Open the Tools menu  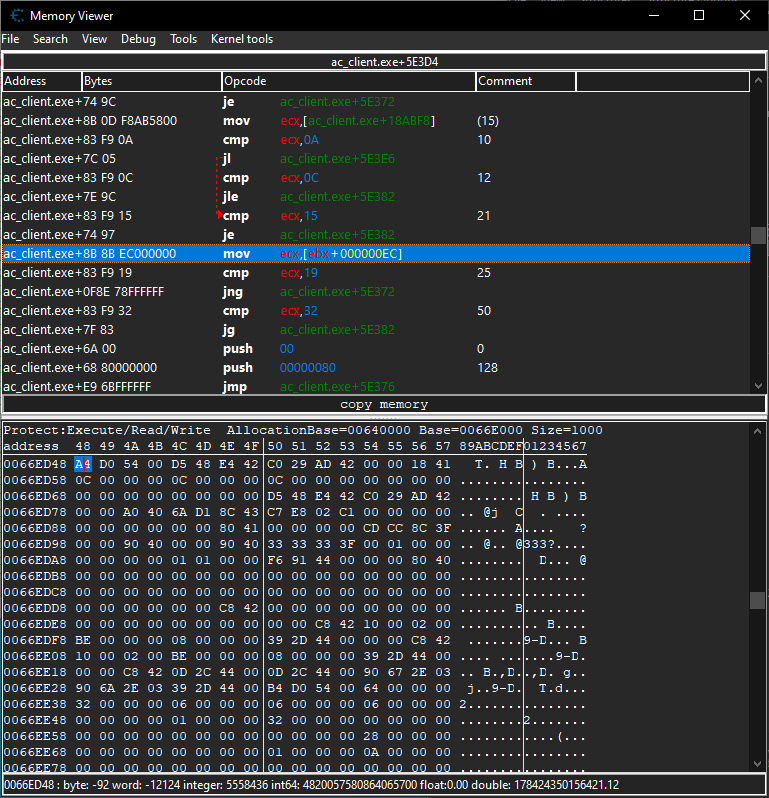183,39
